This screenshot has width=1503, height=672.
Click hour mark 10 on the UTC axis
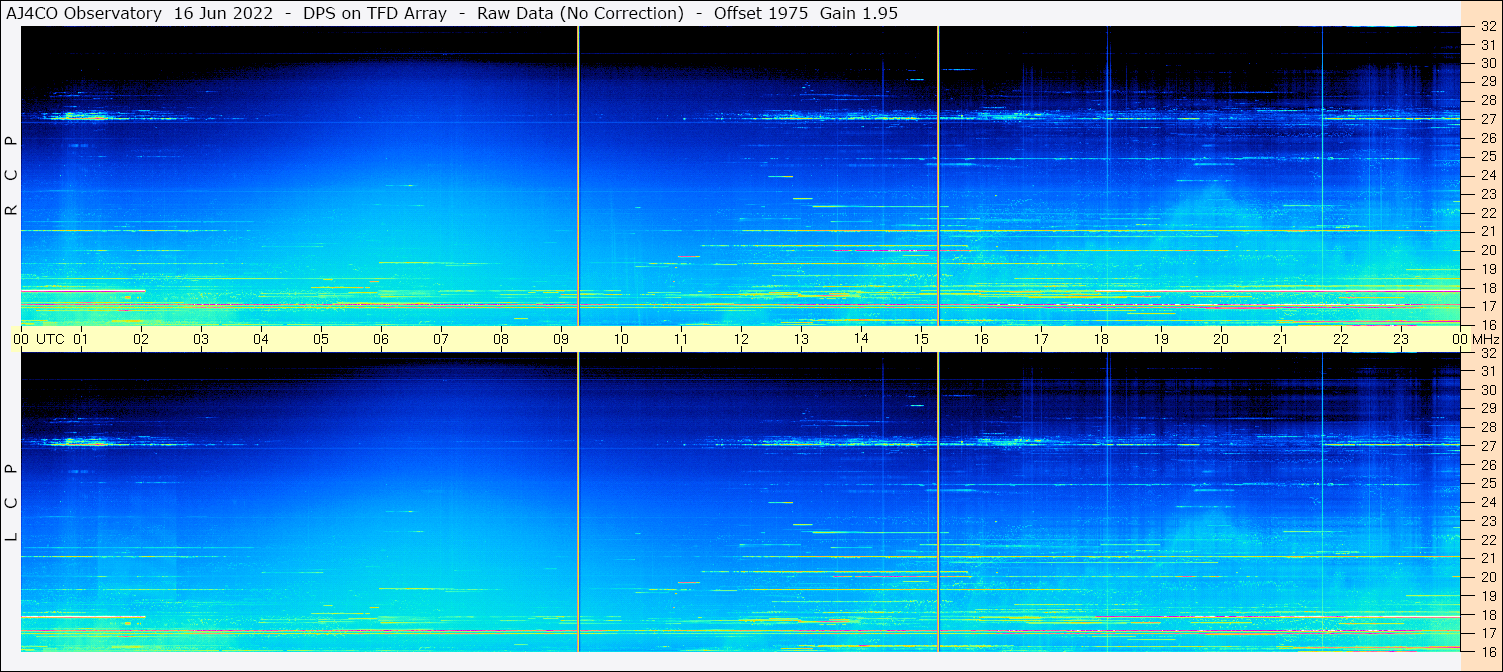click(x=621, y=339)
